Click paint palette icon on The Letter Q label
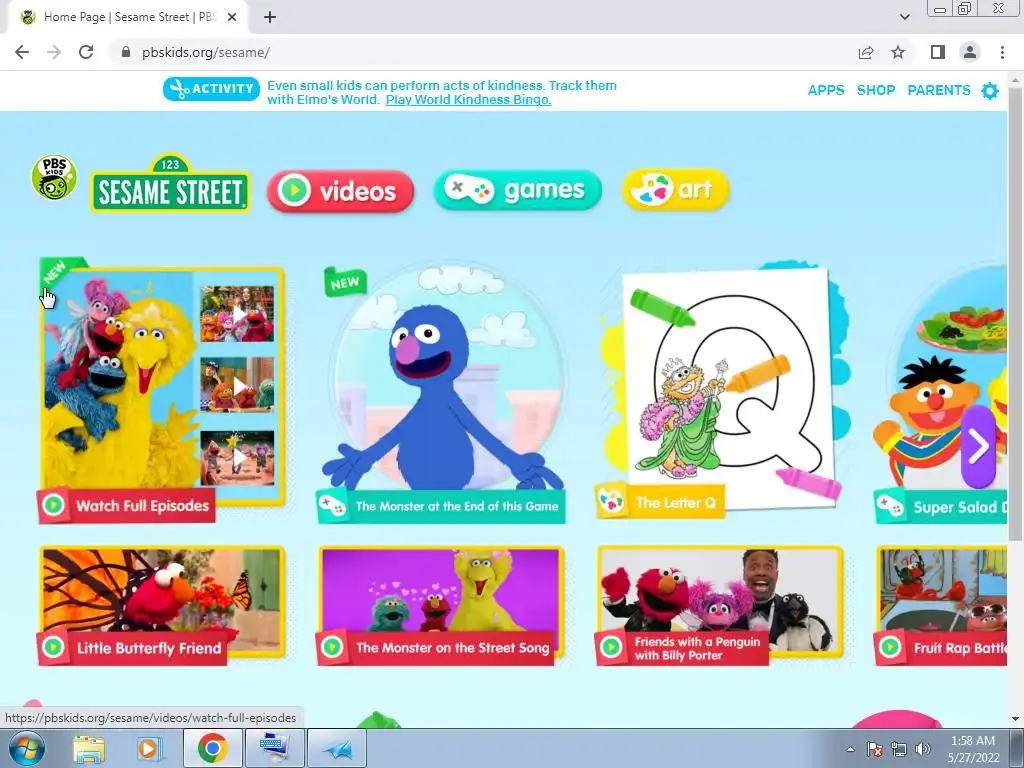Screen dimensions: 1024x768 click(x=612, y=501)
